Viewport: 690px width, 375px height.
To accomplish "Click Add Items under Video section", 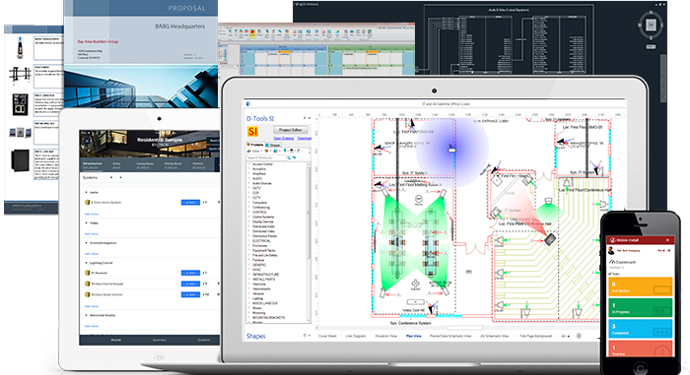I will tap(92, 234).
